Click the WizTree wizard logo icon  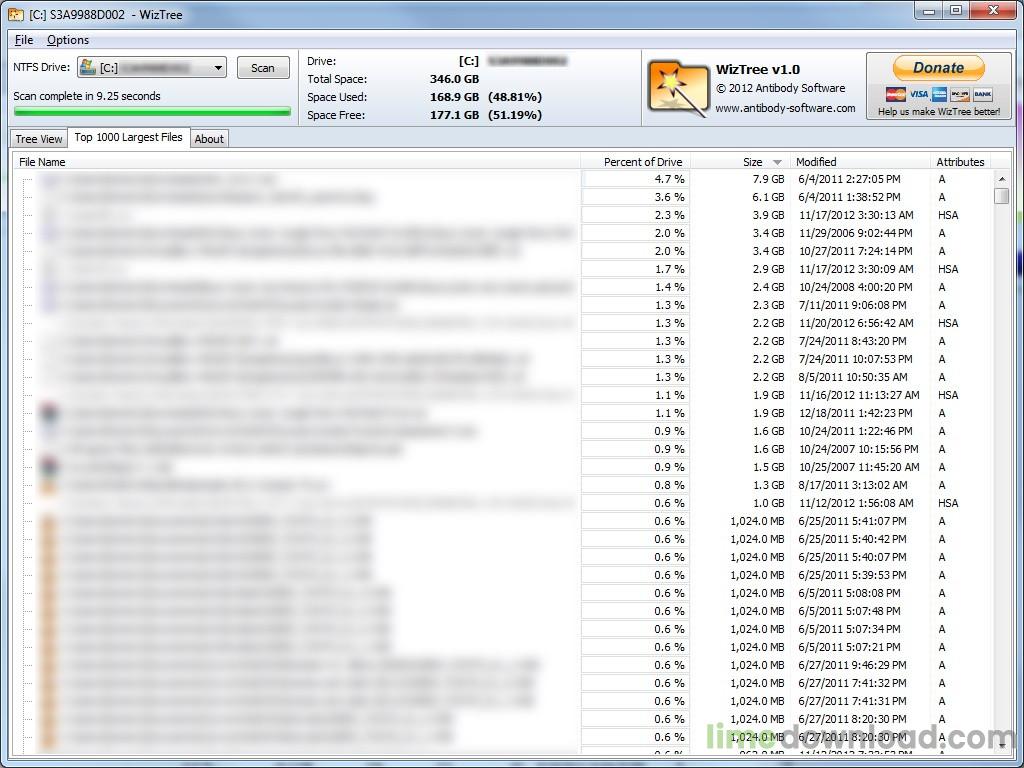pos(677,88)
